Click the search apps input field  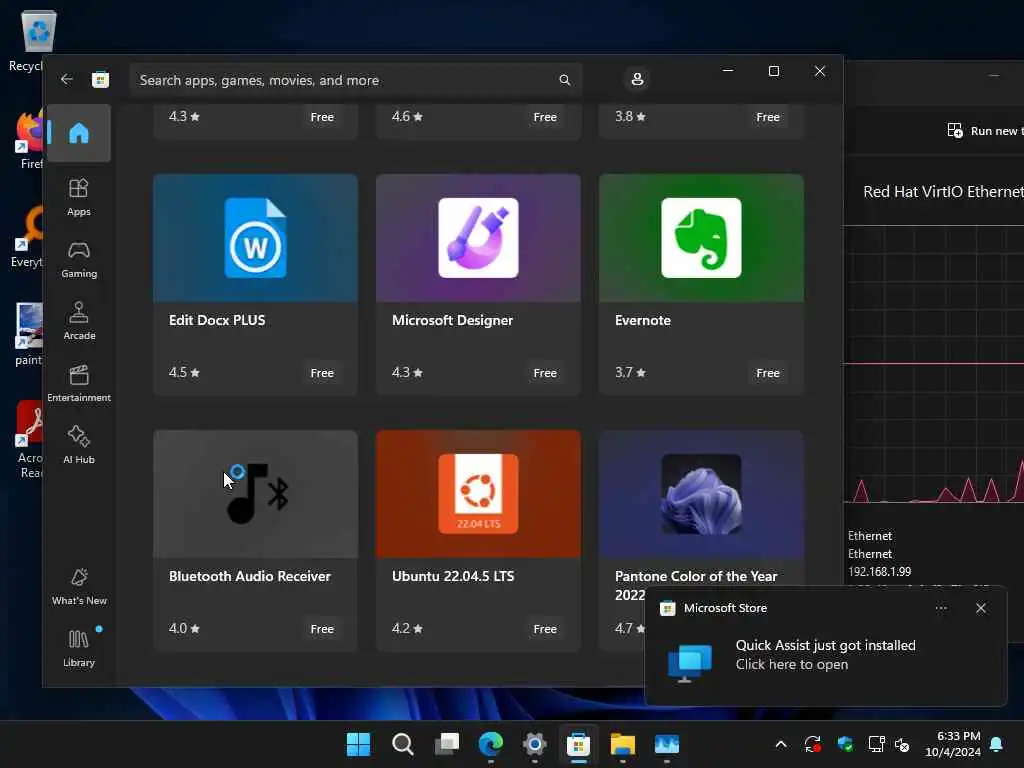[x=355, y=80]
